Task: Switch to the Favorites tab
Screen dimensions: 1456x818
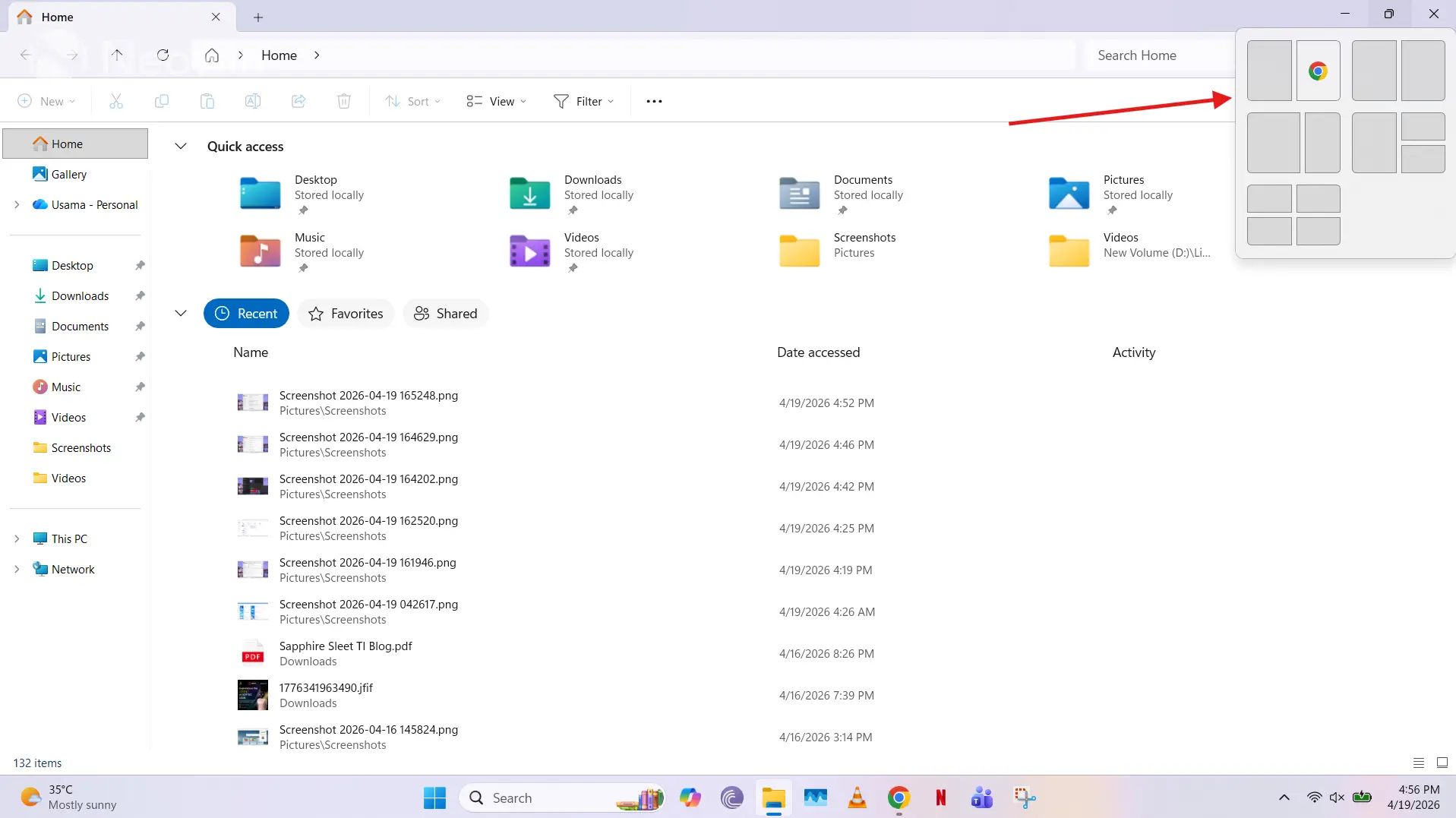Action: tap(346, 314)
